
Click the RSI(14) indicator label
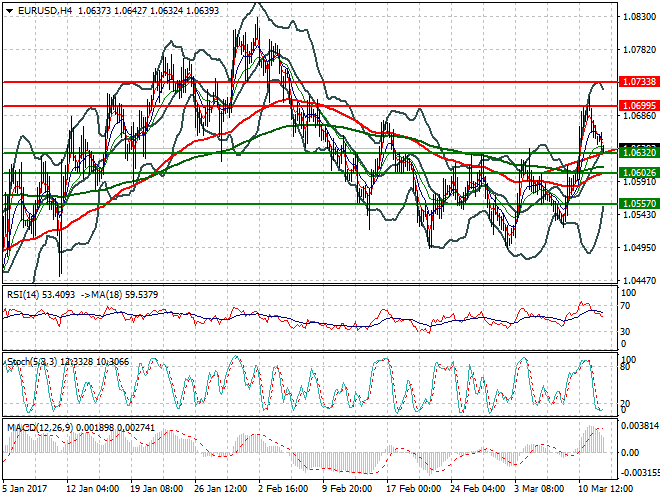click(23, 295)
